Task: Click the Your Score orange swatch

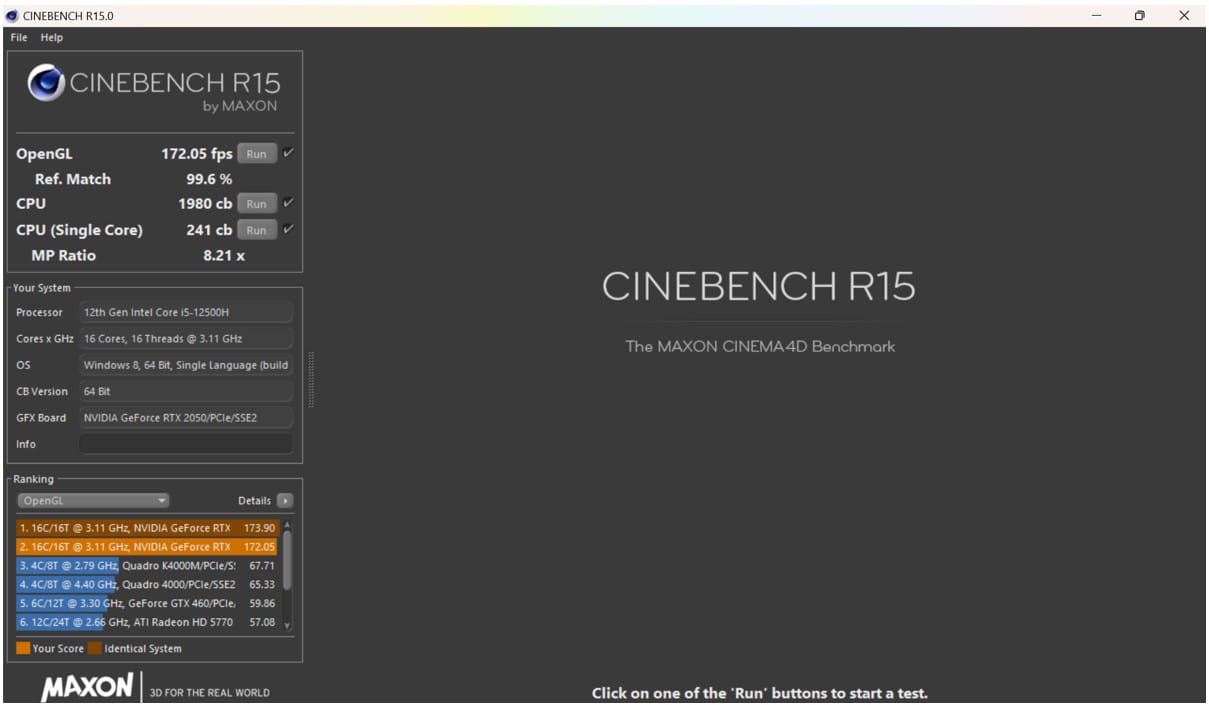Action: (x=23, y=648)
